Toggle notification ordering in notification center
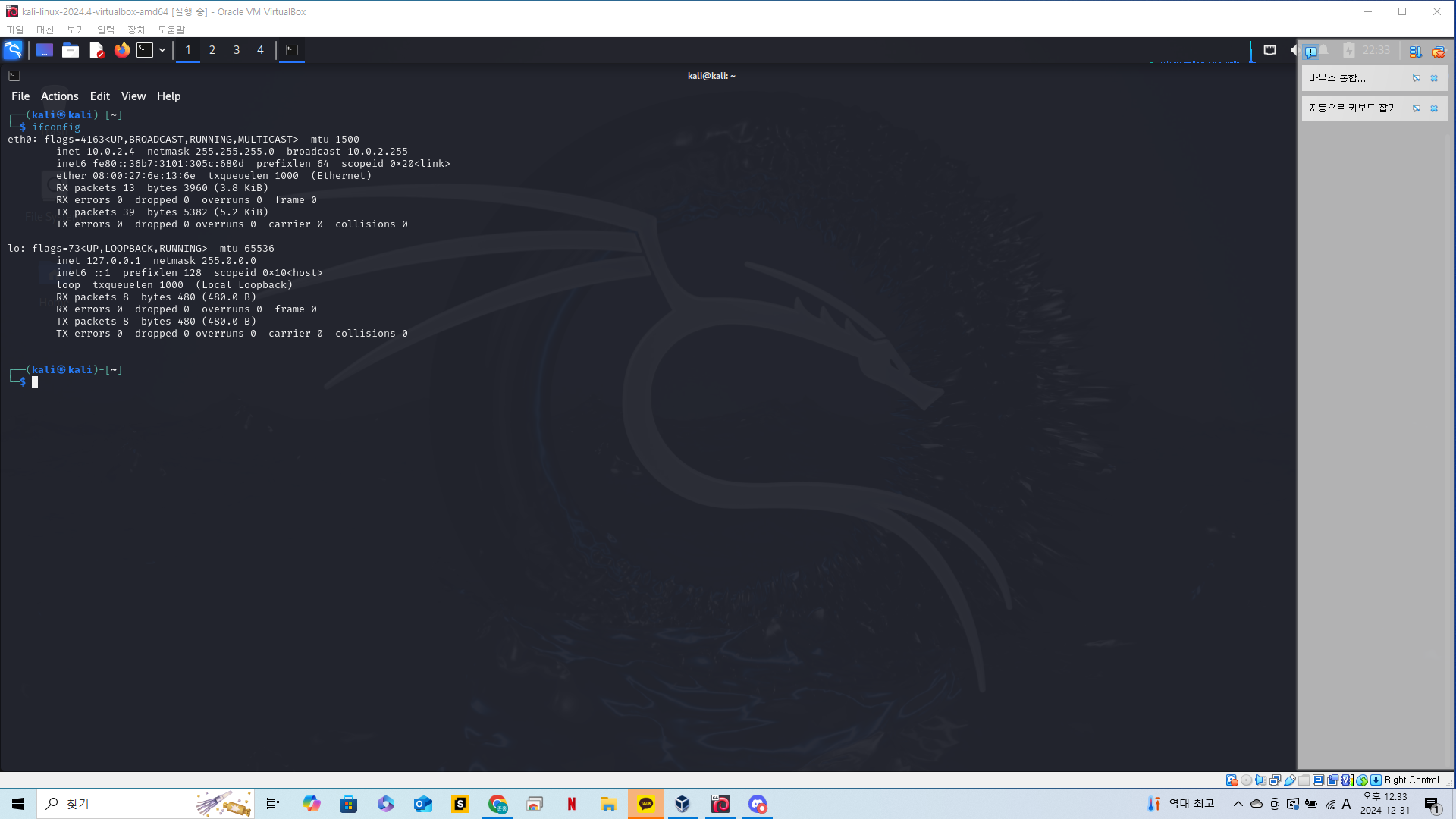1456x819 pixels. [x=1415, y=52]
